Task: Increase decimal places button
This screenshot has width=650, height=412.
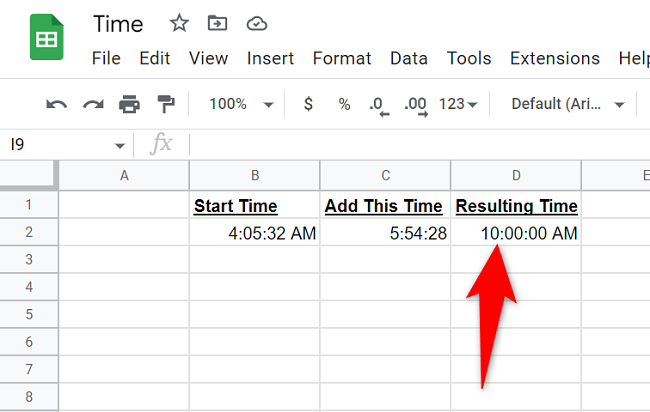Action: 416,106
